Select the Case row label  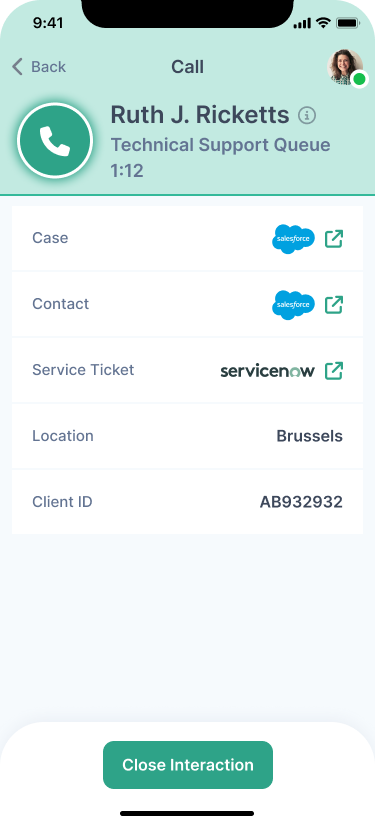pos(50,238)
